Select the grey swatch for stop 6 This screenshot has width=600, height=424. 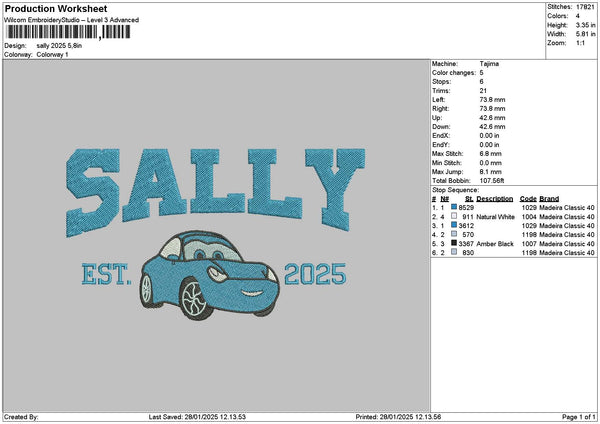pos(455,252)
